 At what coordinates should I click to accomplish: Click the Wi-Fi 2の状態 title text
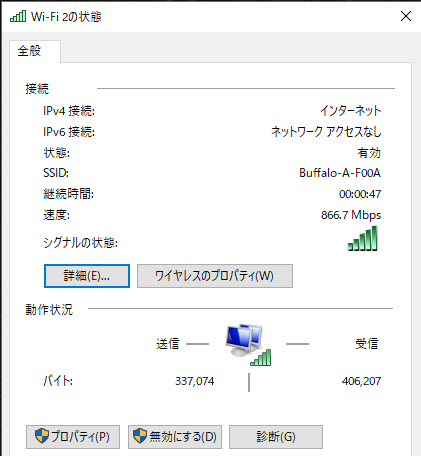point(66,17)
